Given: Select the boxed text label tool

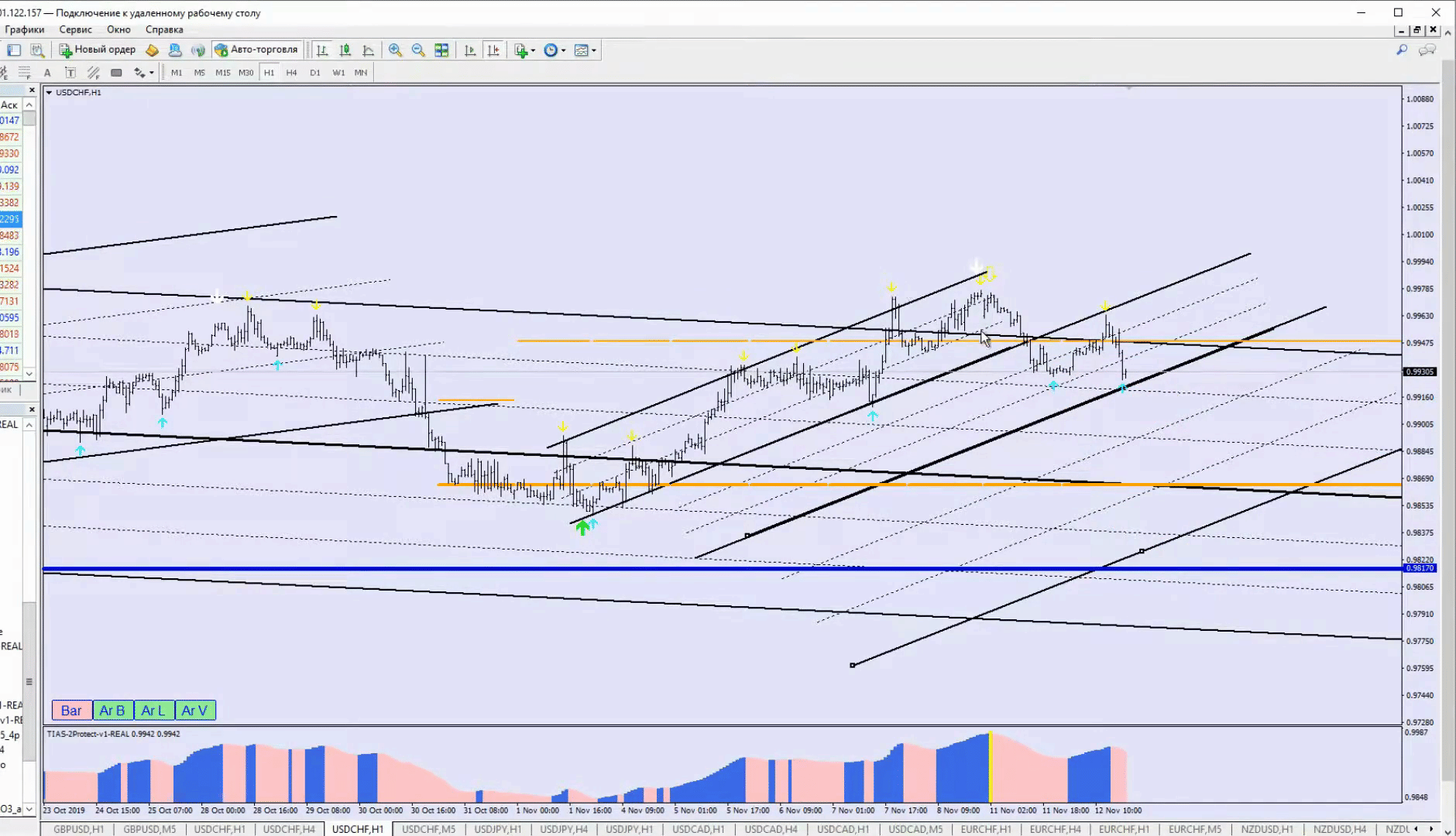Looking at the screenshot, I should click(70, 73).
